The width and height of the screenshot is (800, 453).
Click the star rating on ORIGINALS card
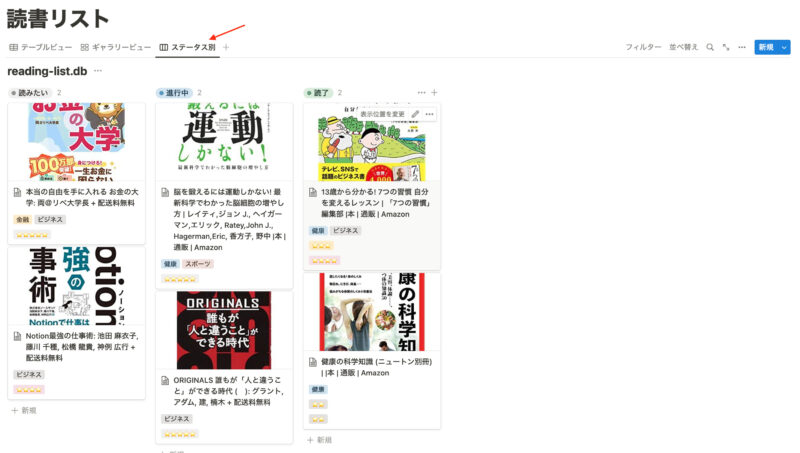(x=180, y=434)
